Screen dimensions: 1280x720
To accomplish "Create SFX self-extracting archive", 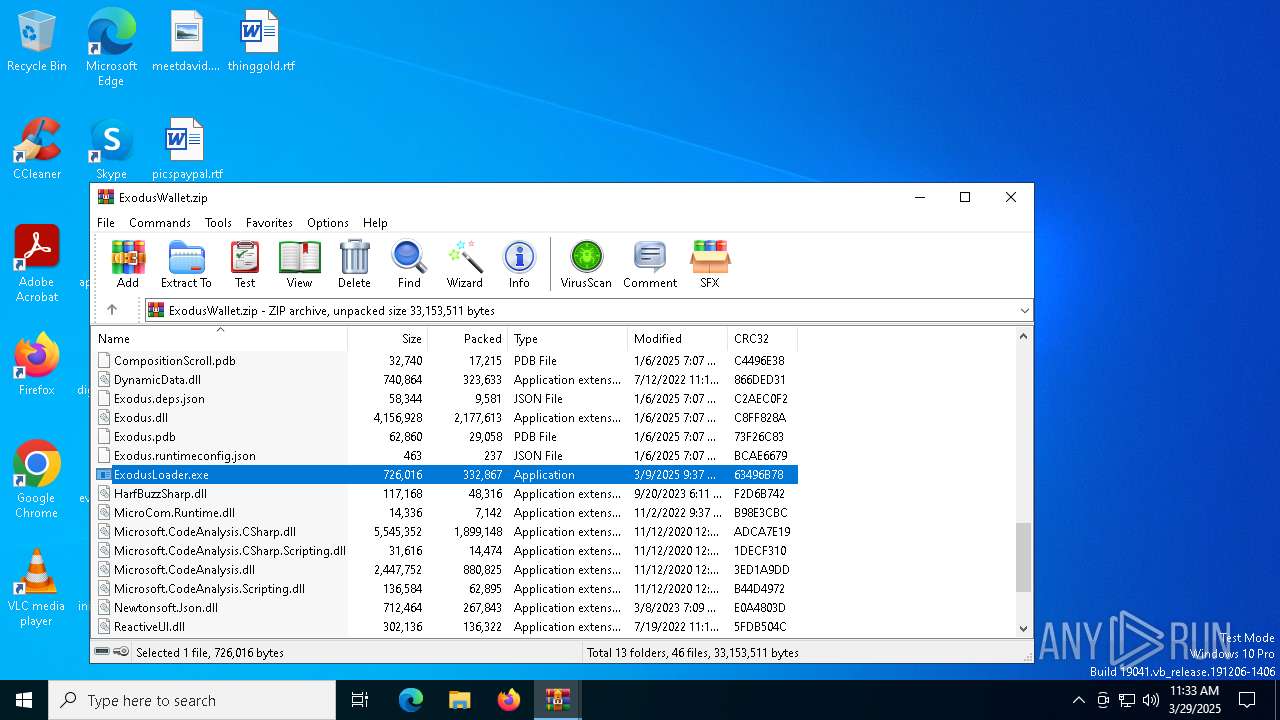I will coord(710,264).
